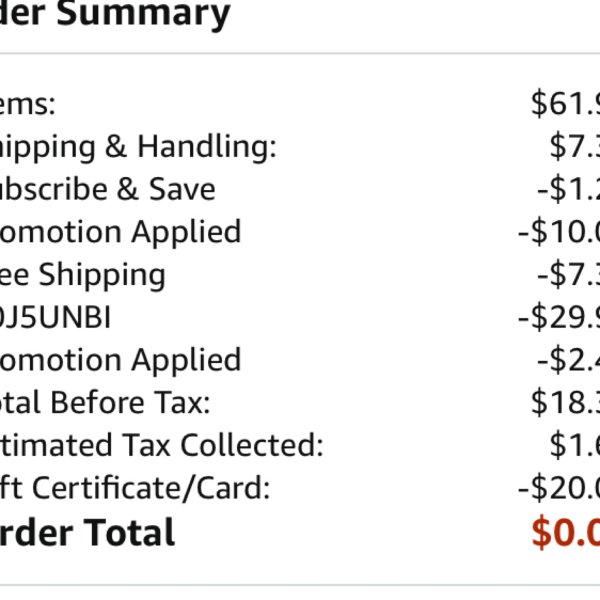Click the $18 total before tax amount
The height and width of the screenshot is (600, 600).
[x=566, y=402]
